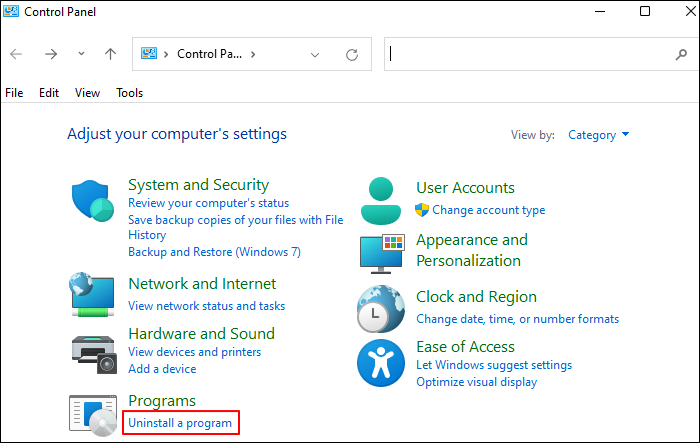Click Change date, time, or number formats
The width and height of the screenshot is (700, 443).
tap(517, 319)
